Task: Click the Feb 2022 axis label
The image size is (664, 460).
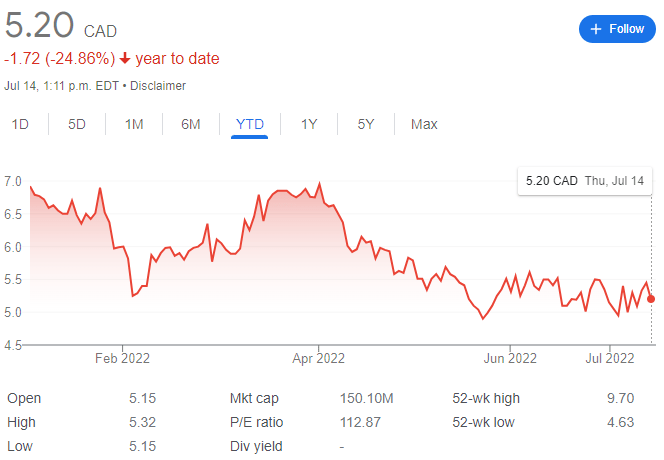Action: coord(122,358)
